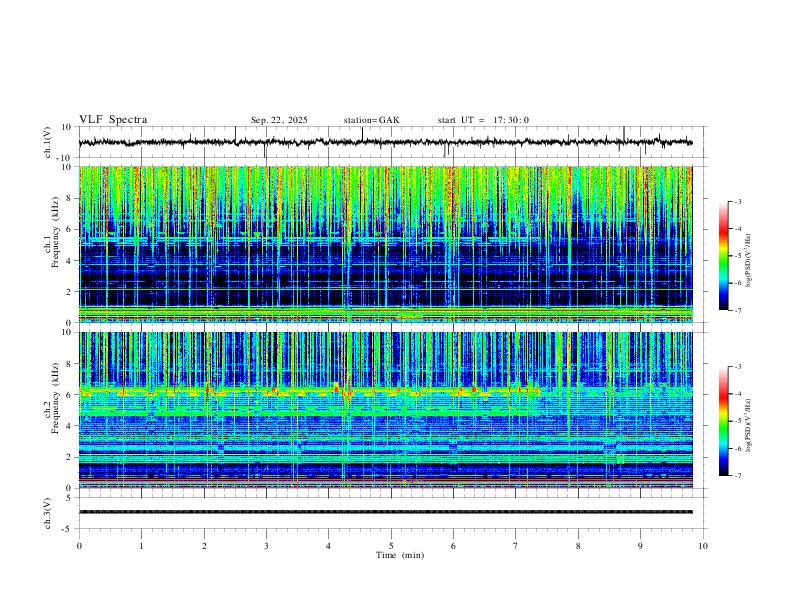Click the "station=GAK" label

pyautogui.click(x=371, y=120)
